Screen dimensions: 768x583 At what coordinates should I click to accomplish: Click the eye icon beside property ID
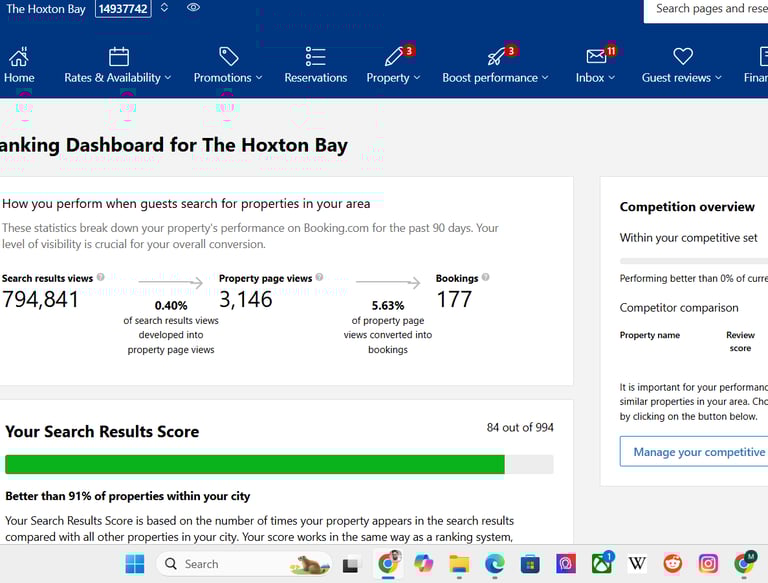(x=193, y=7)
